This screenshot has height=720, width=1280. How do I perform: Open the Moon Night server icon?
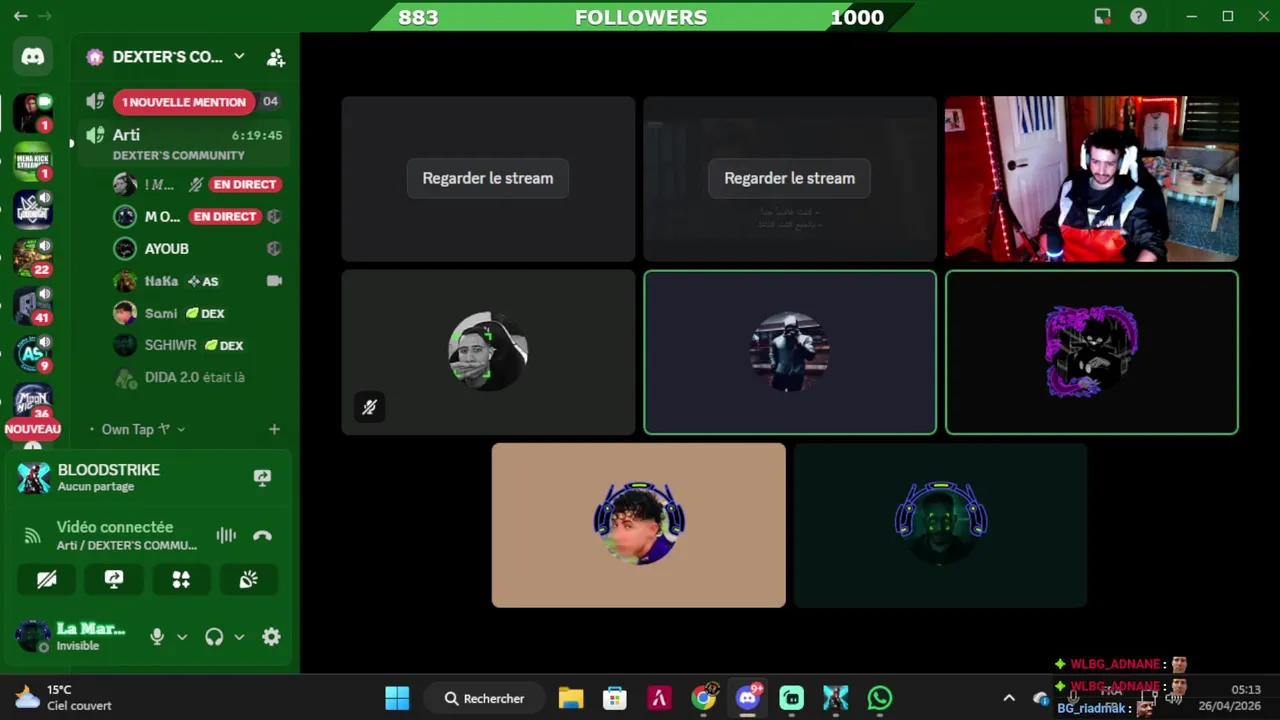[x=32, y=400]
